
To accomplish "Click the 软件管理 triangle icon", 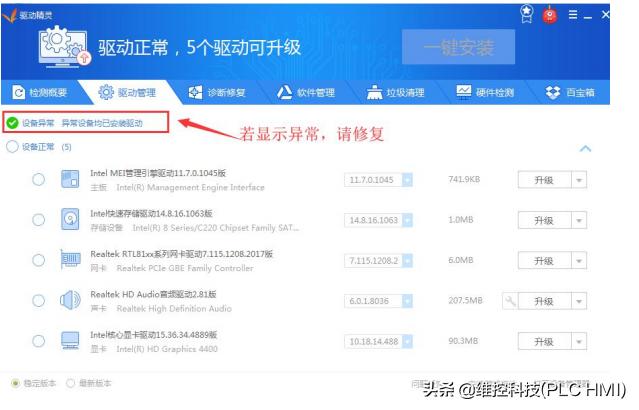I will tap(284, 93).
